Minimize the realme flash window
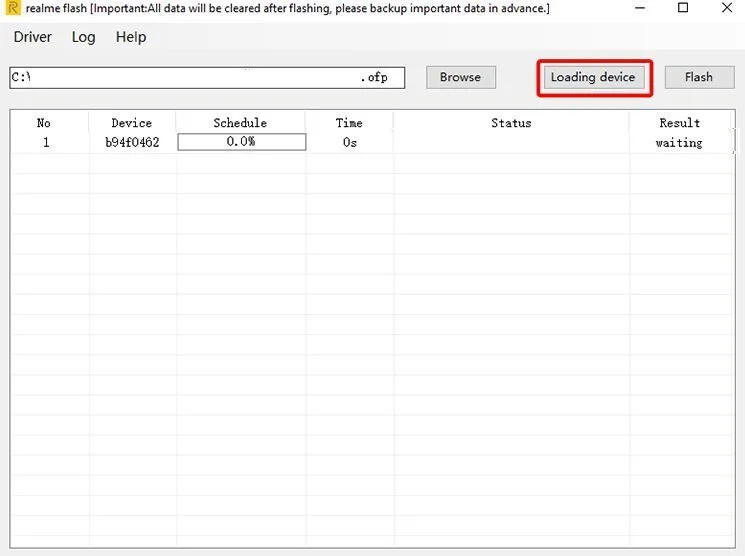Image resolution: width=745 pixels, height=556 pixels. click(640, 8)
